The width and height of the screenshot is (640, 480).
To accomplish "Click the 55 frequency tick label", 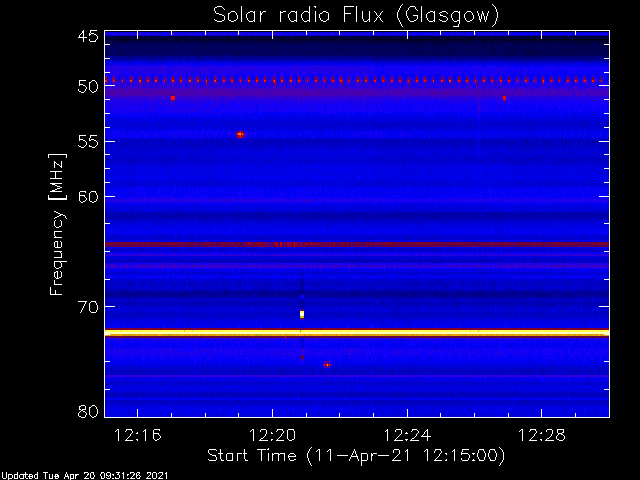I will (88, 142).
